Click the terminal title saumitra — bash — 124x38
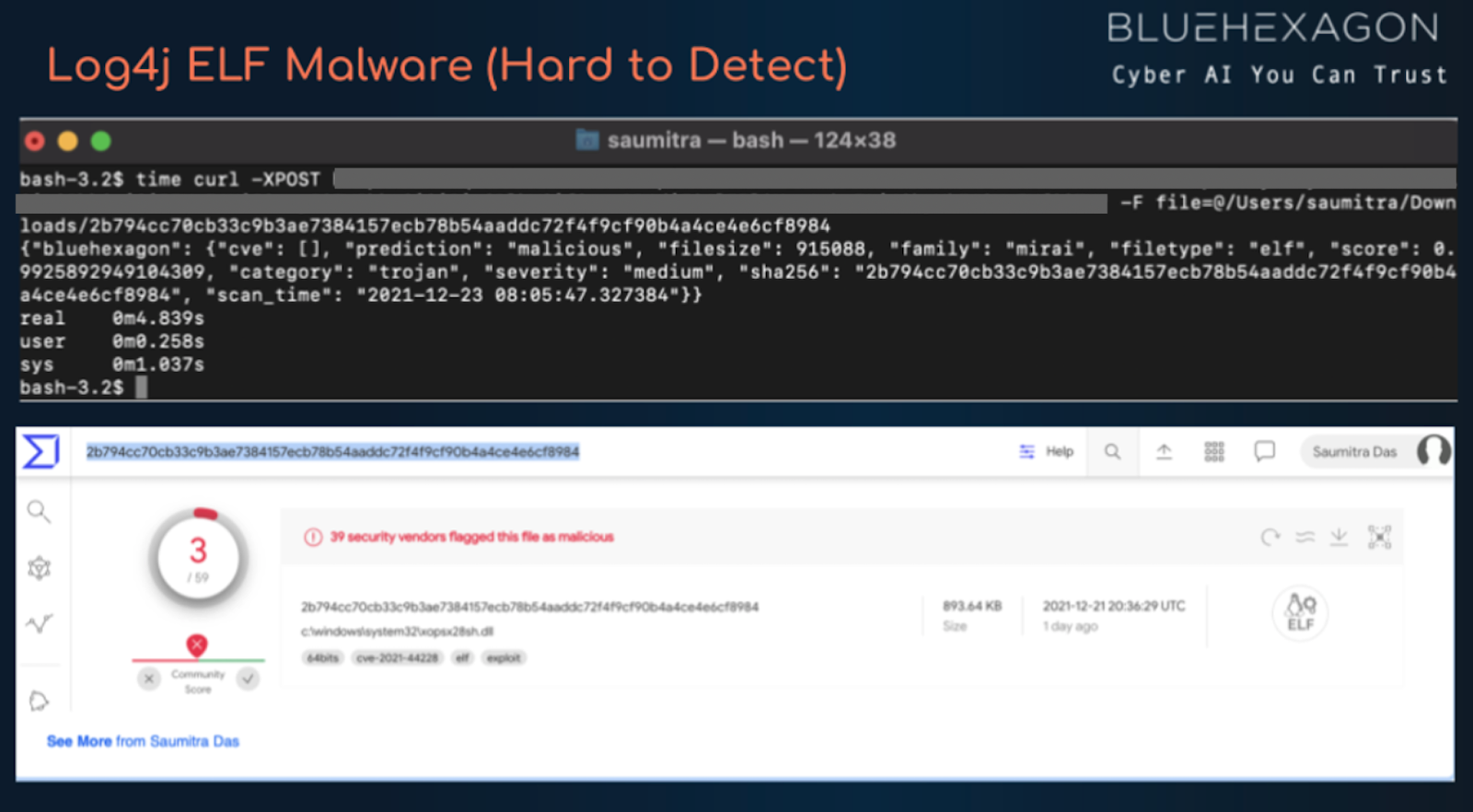Image resolution: width=1473 pixels, height=812 pixels. 751,140
